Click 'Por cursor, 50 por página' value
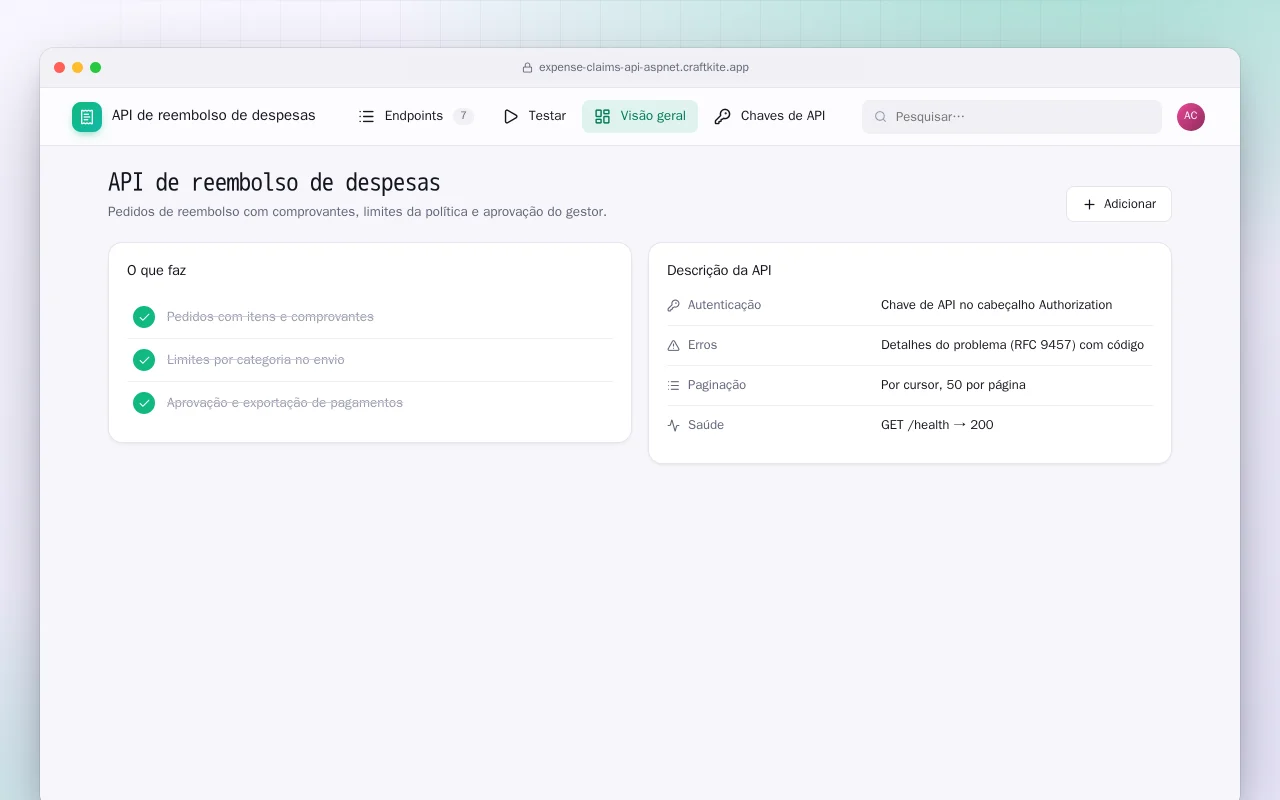The height and width of the screenshot is (800, 1280). click(953, 385)
